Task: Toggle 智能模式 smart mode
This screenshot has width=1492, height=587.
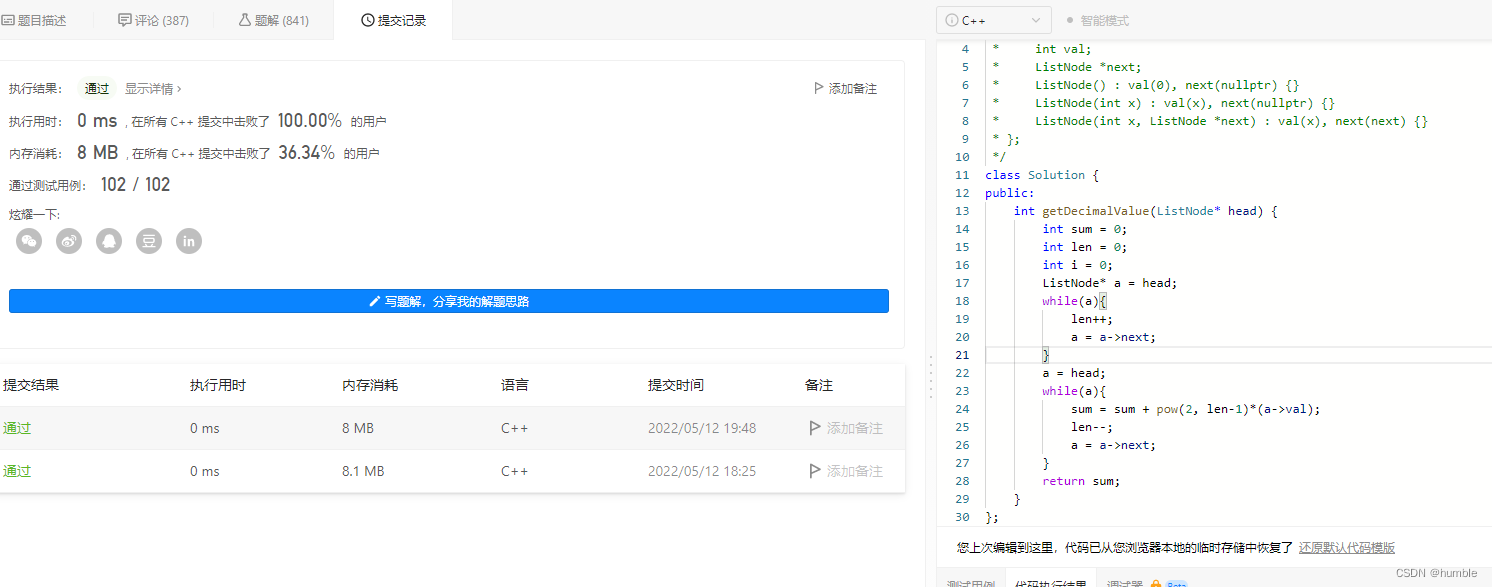Action: pos(1098,20)
